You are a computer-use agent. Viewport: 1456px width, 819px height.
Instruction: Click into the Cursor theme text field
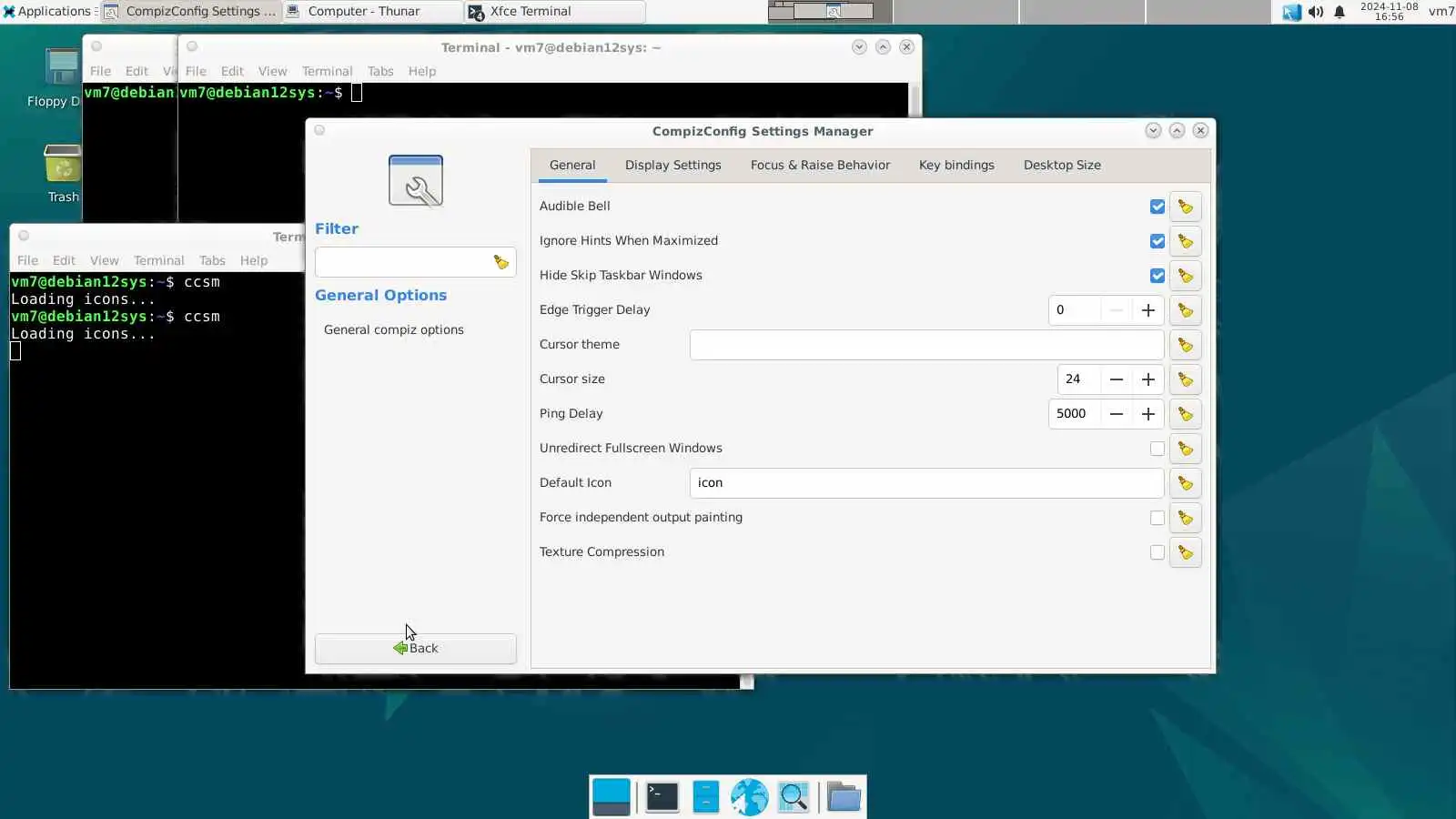point(926,345)
